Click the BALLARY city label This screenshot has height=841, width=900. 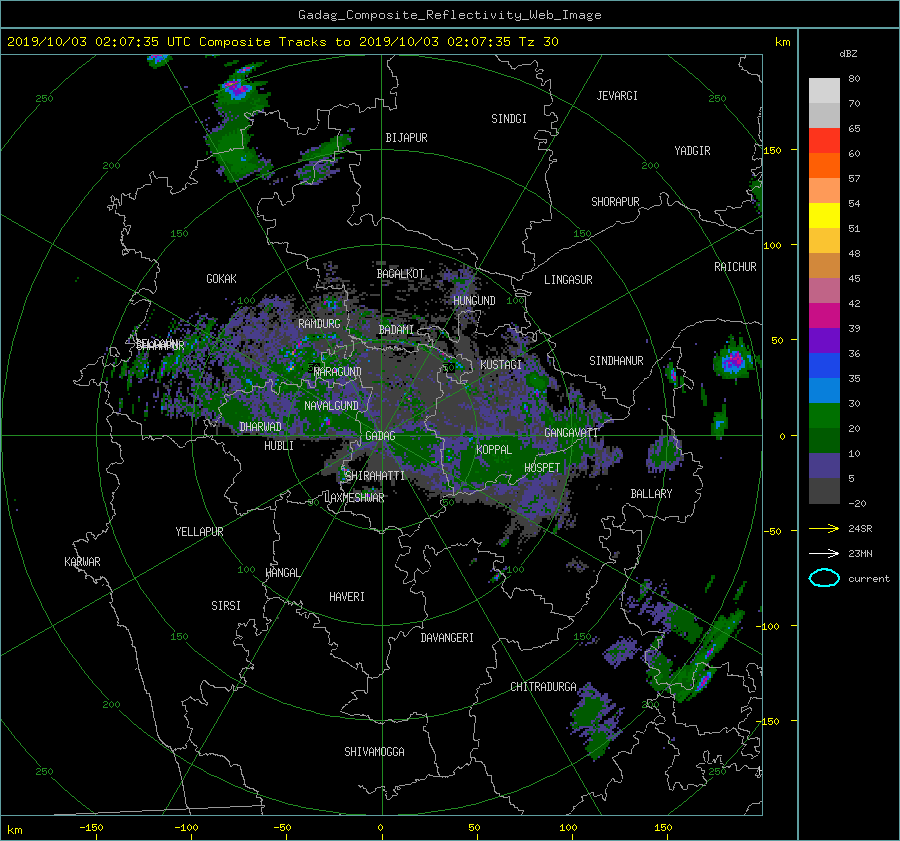point(651,494)
